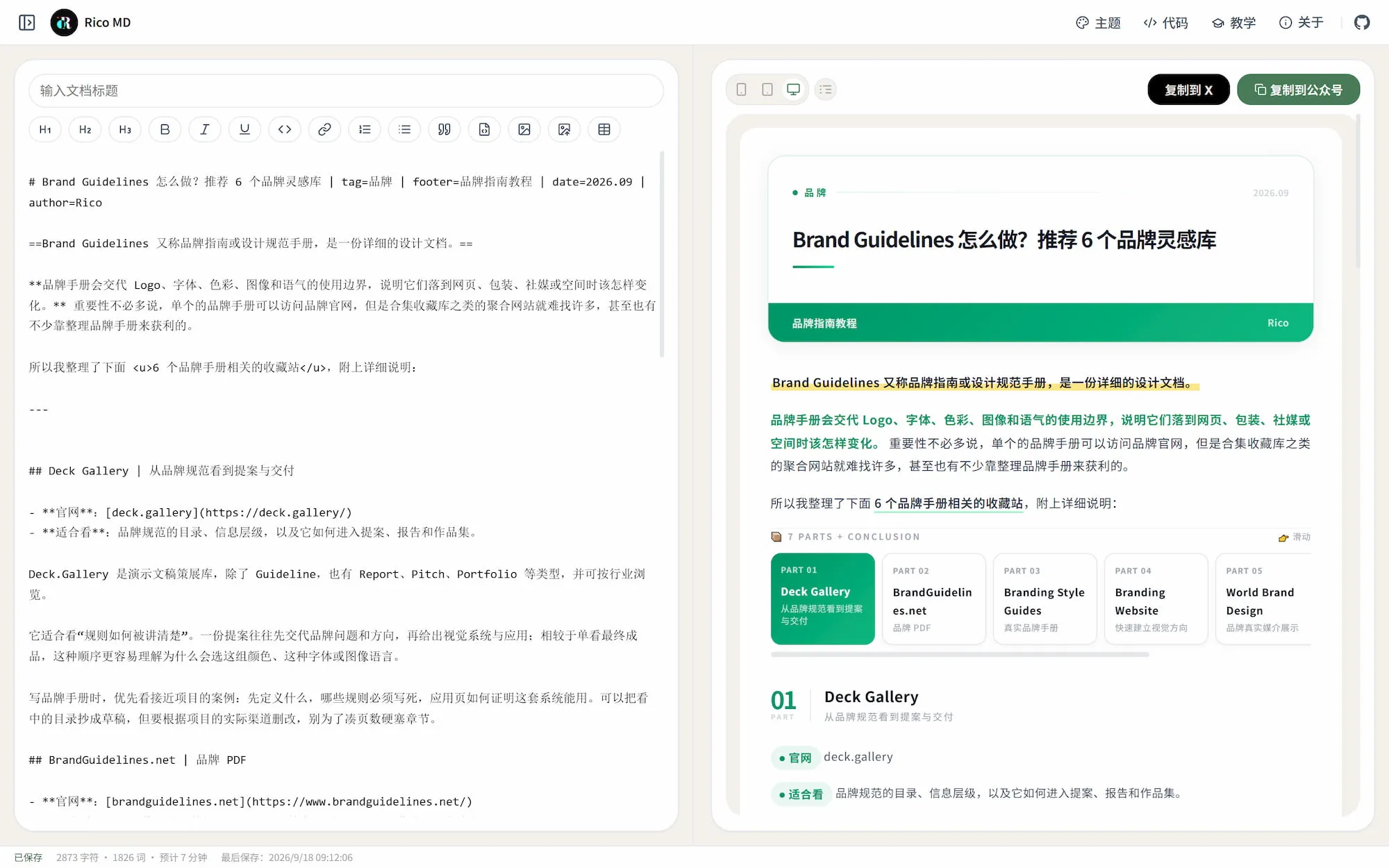Select the PART 04 Branding Website card

pyautogui.click(x=1156, y=599)
